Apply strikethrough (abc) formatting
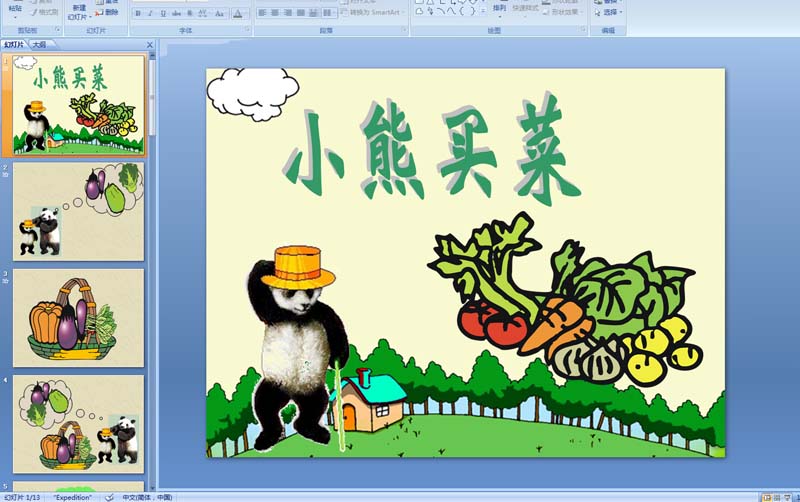800x502 pixels. coord(177,14)
